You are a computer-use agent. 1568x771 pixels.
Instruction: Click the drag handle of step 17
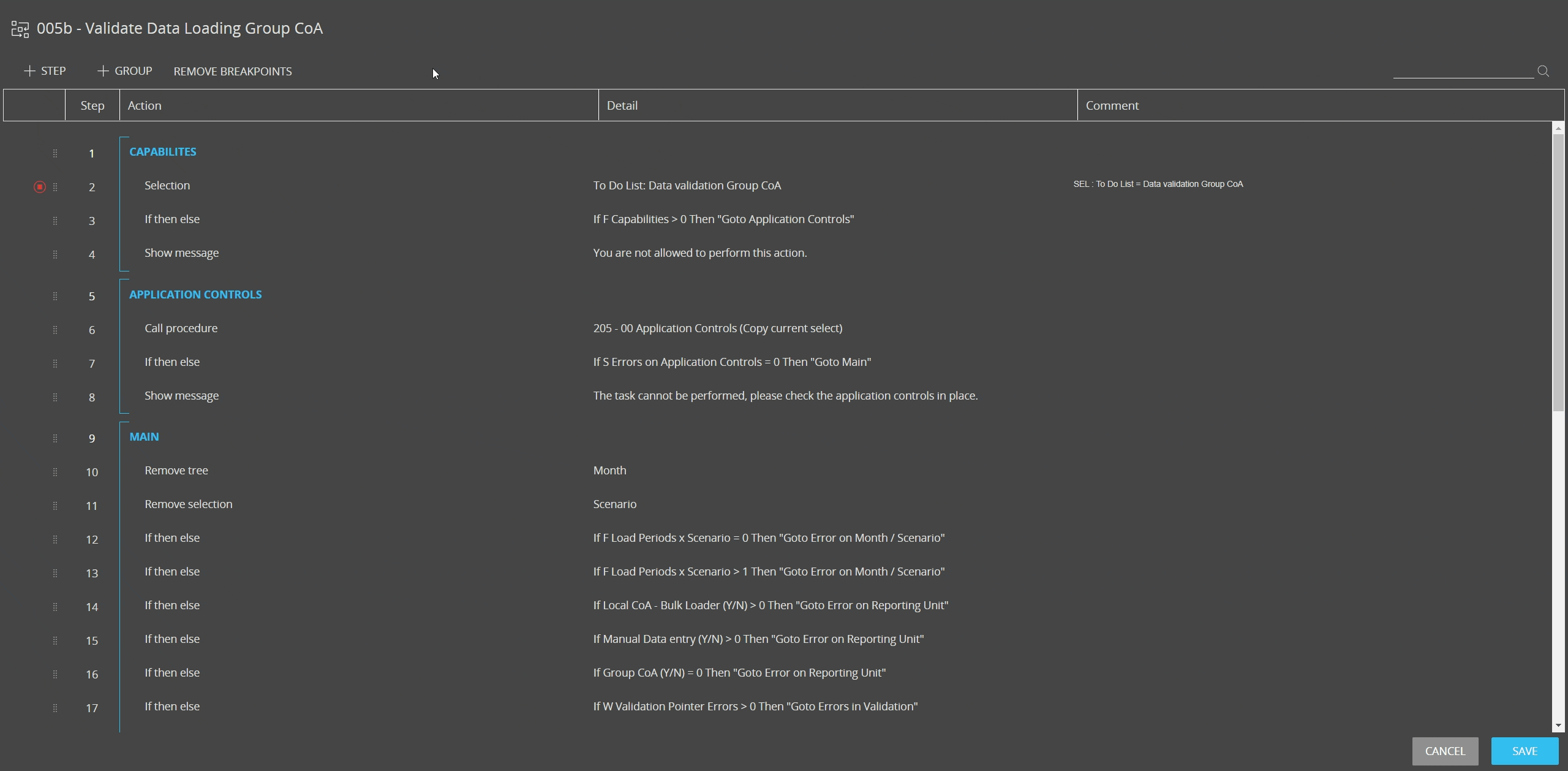point(55,708)
